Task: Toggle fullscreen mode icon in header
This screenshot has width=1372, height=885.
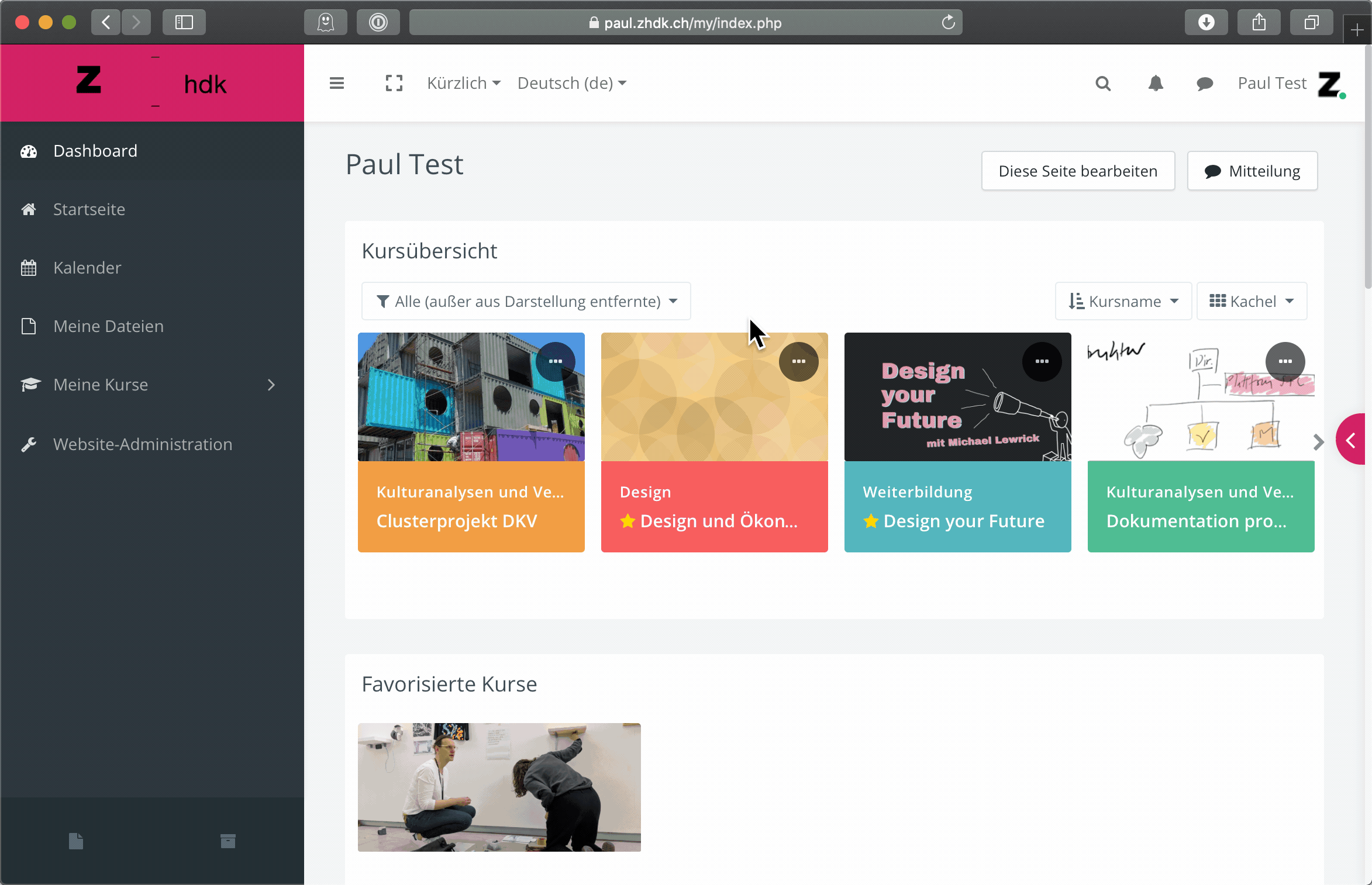Action: click(394, 84)
